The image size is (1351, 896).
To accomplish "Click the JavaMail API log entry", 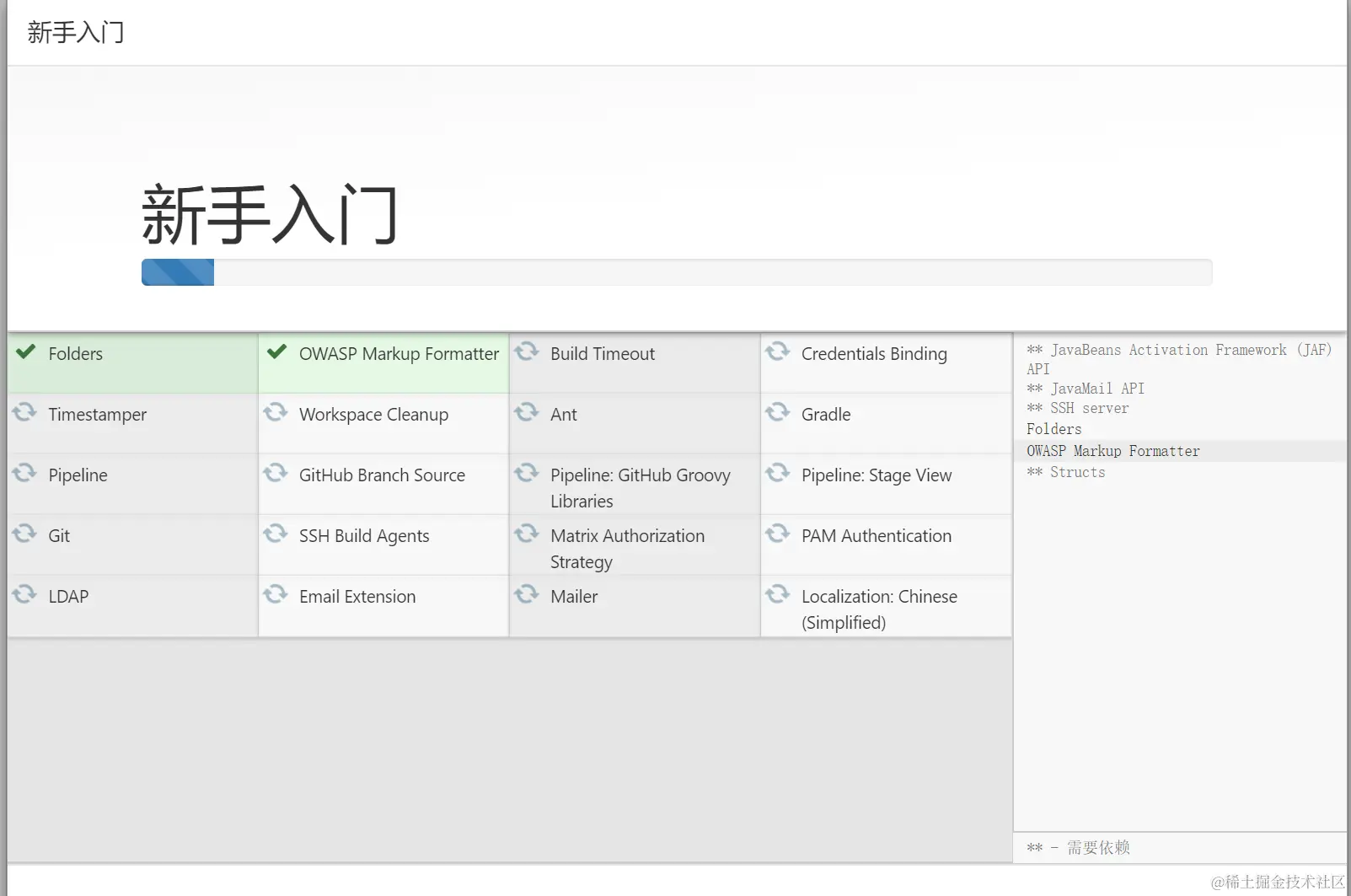I will tap(1086, 389).
